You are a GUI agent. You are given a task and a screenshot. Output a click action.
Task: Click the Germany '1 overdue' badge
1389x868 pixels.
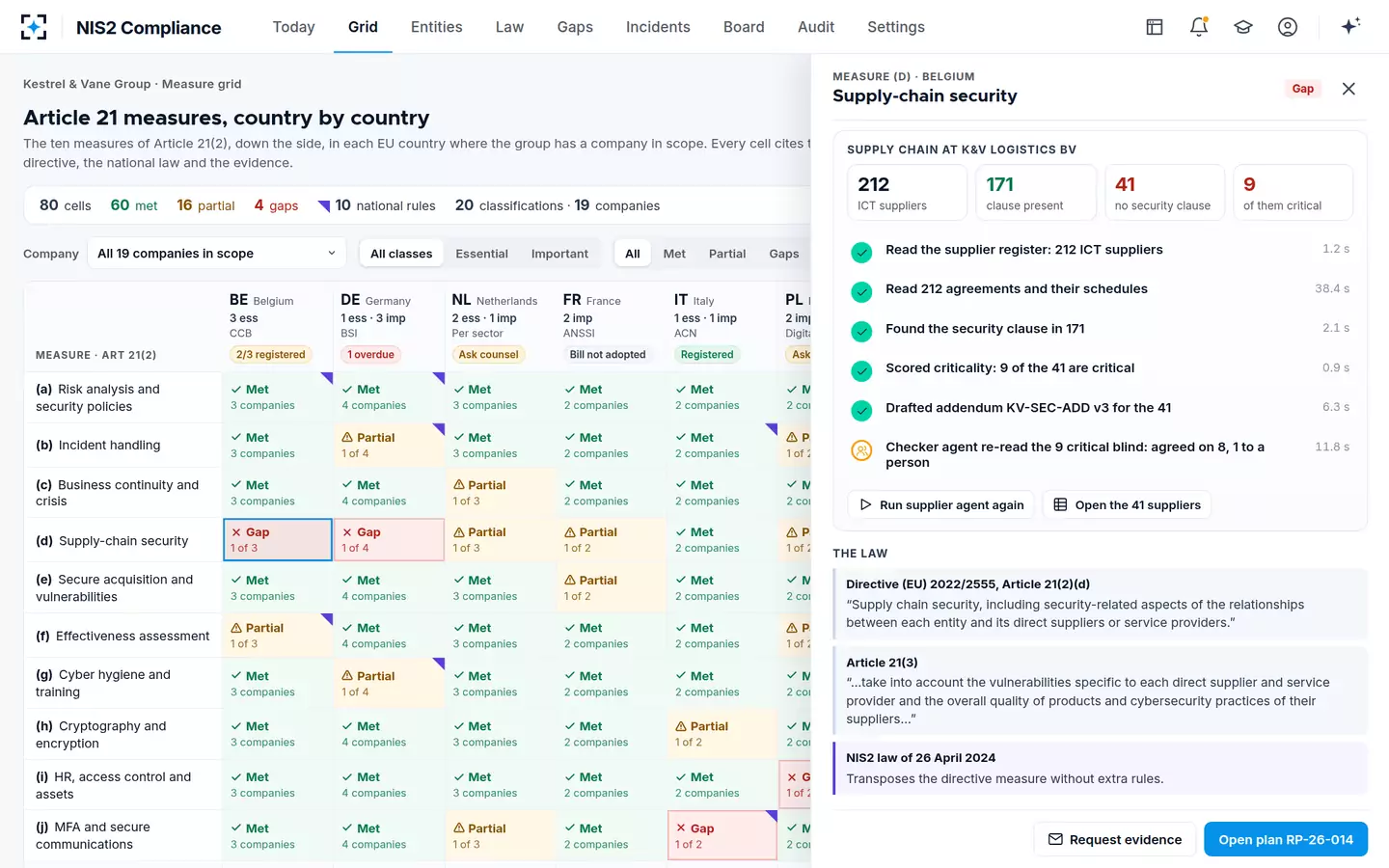tap(371, 355)
